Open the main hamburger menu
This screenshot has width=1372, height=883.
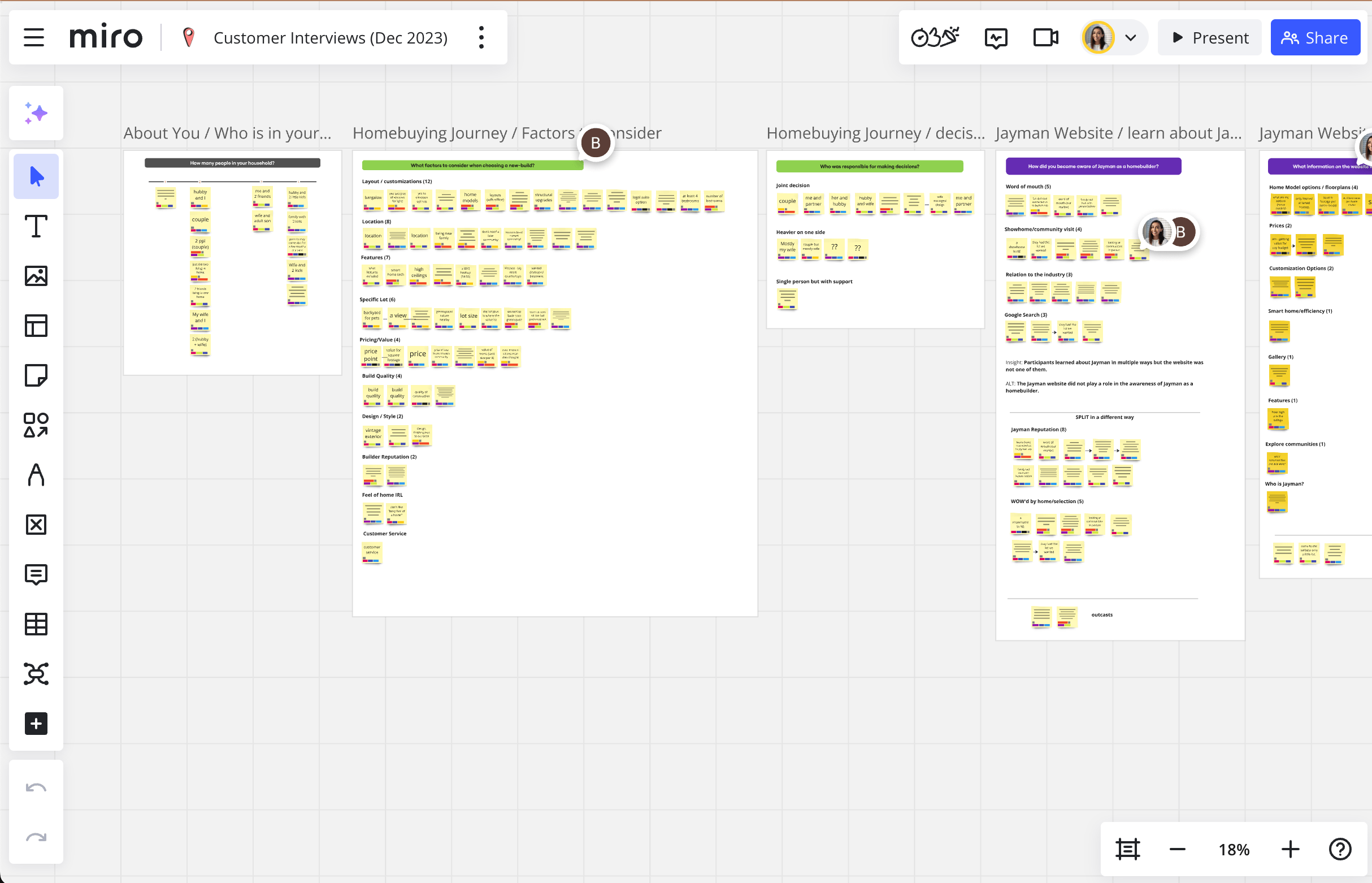(34, 38)
